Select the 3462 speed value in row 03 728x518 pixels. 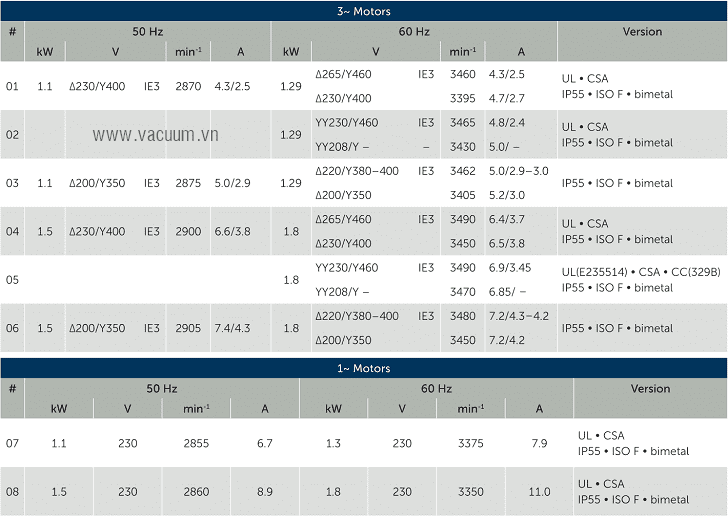[x=462, y=171]
